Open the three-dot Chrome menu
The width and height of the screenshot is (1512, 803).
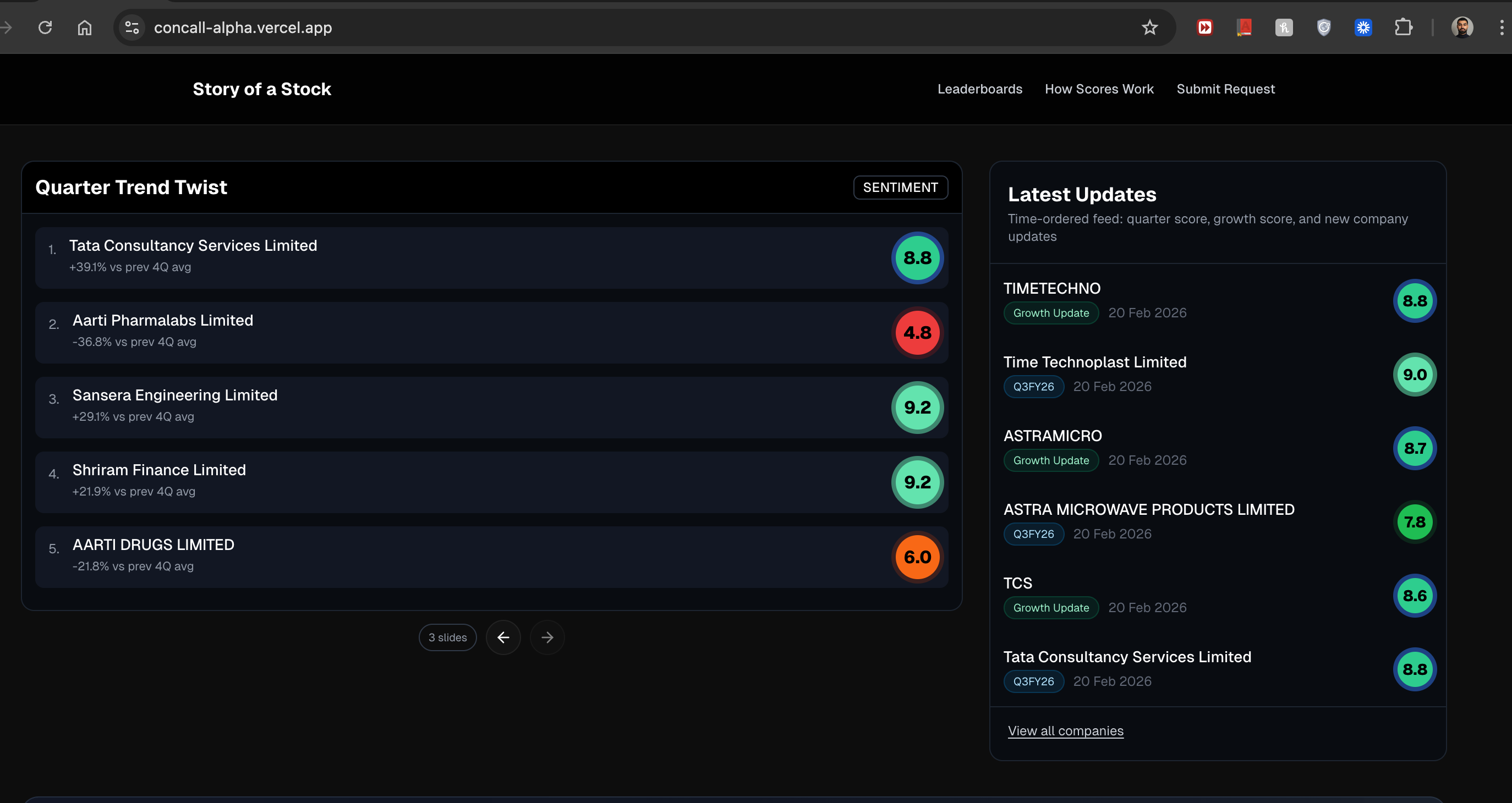click(x=1502, y=28)
